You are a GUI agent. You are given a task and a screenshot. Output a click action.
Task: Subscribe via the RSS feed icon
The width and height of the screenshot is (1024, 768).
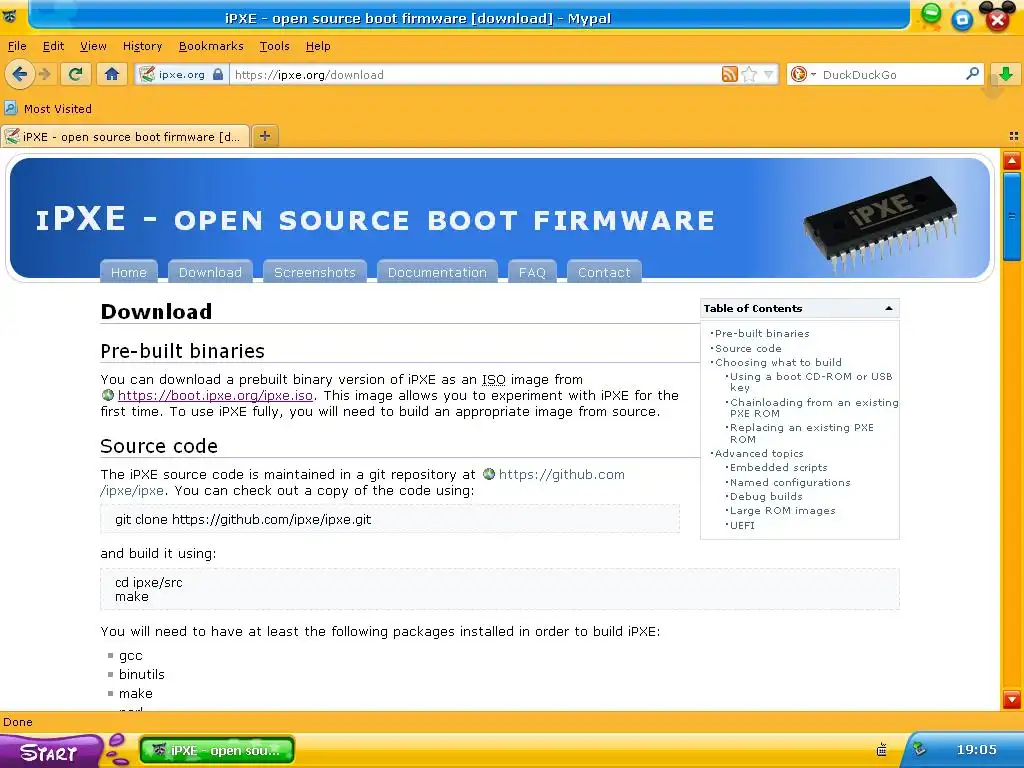pos(729,74)
